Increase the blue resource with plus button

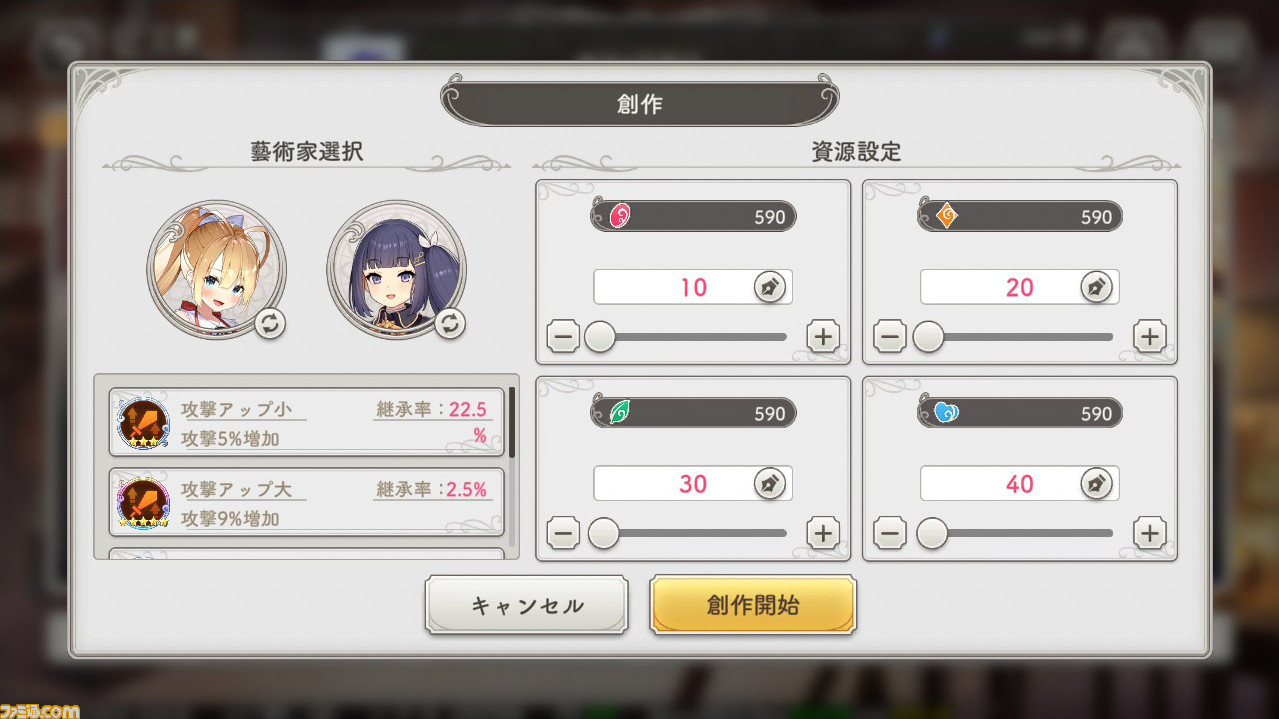coord(1150,533)
